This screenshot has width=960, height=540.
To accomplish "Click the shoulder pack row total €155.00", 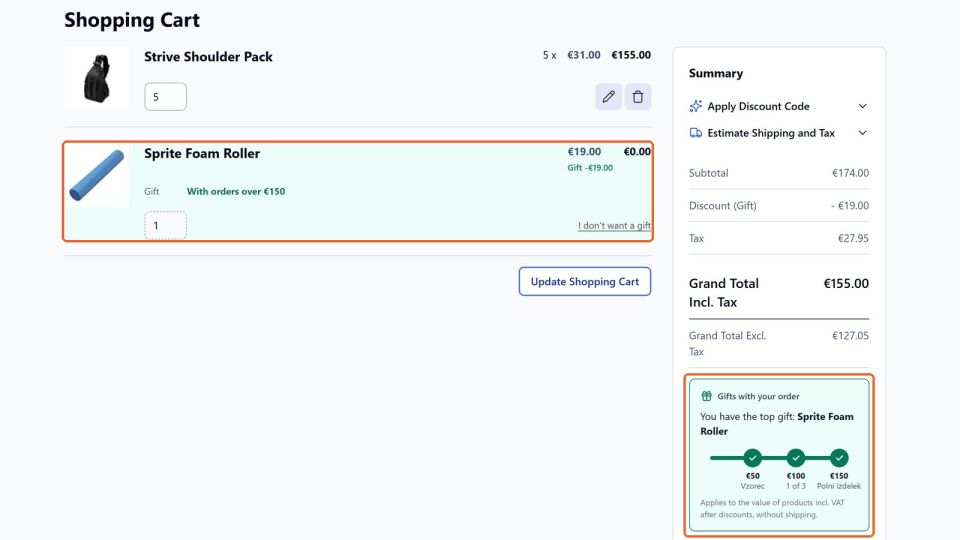I will pyautogui.click(x=631, y=55).
